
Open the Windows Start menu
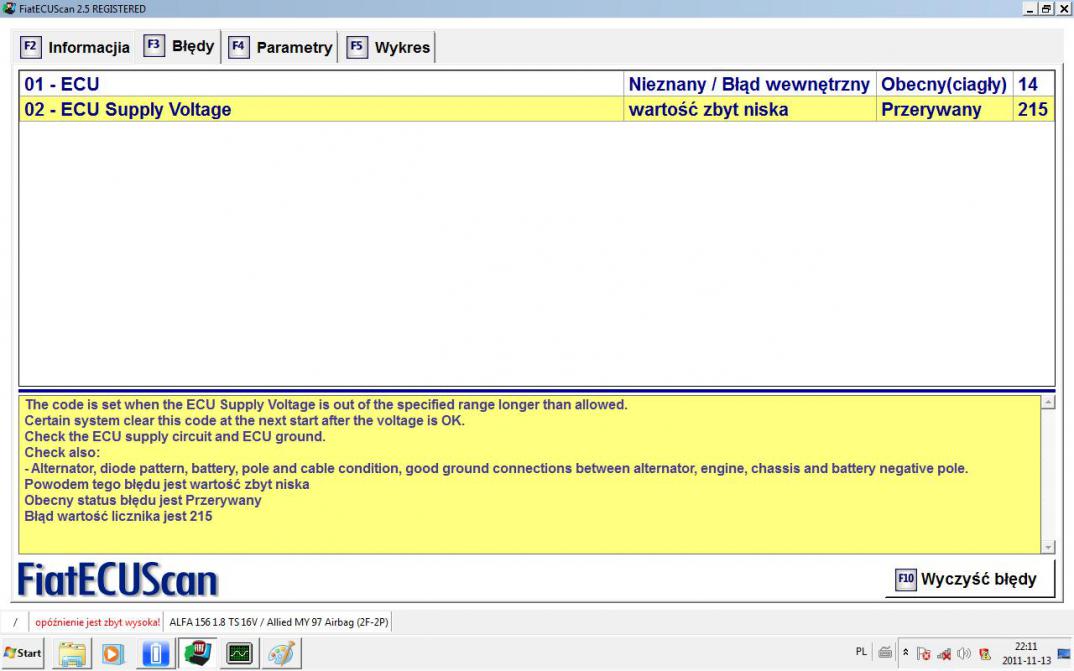click(23, 653)
